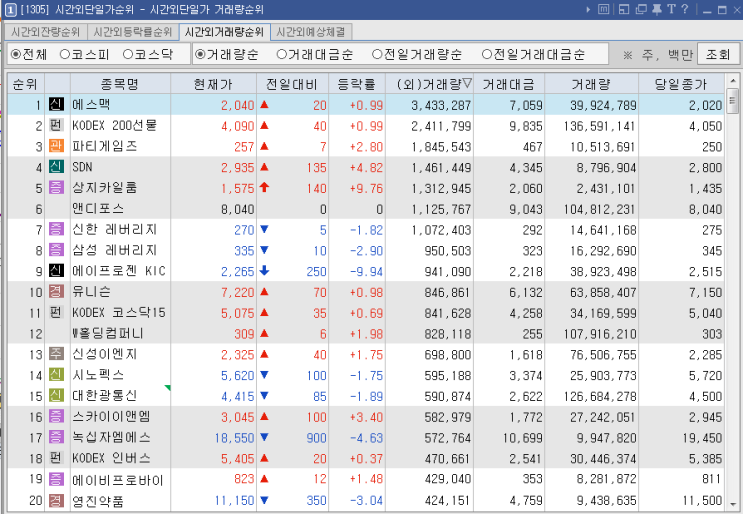This screenshot has width=743, height=514.
Task: Click the 영진약품 stock name
Action: point(98,501)
